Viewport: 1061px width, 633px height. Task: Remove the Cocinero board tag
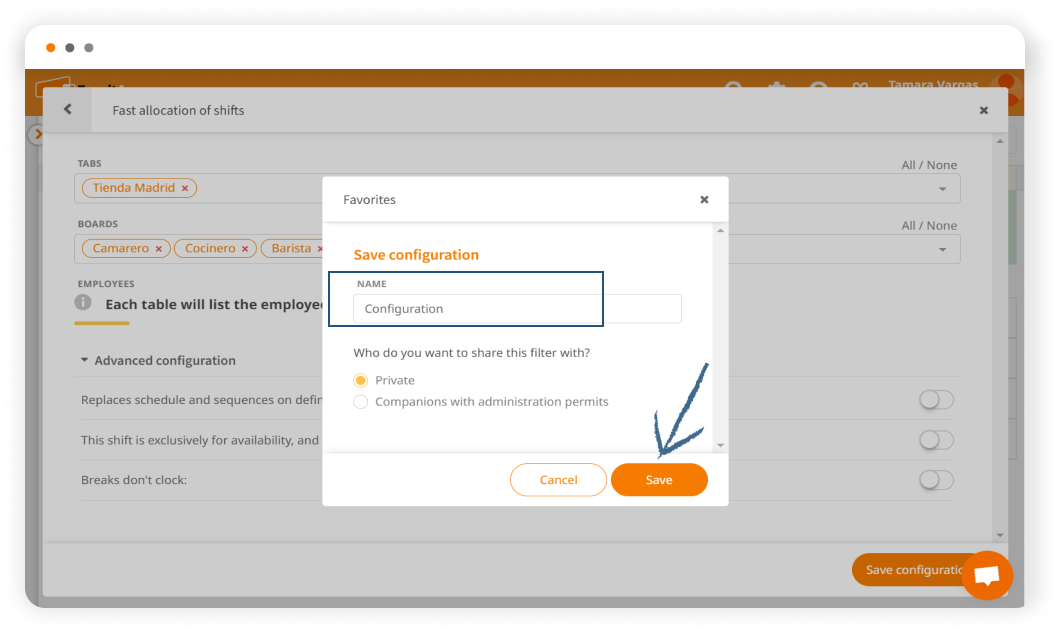click(x=246, y=248)
